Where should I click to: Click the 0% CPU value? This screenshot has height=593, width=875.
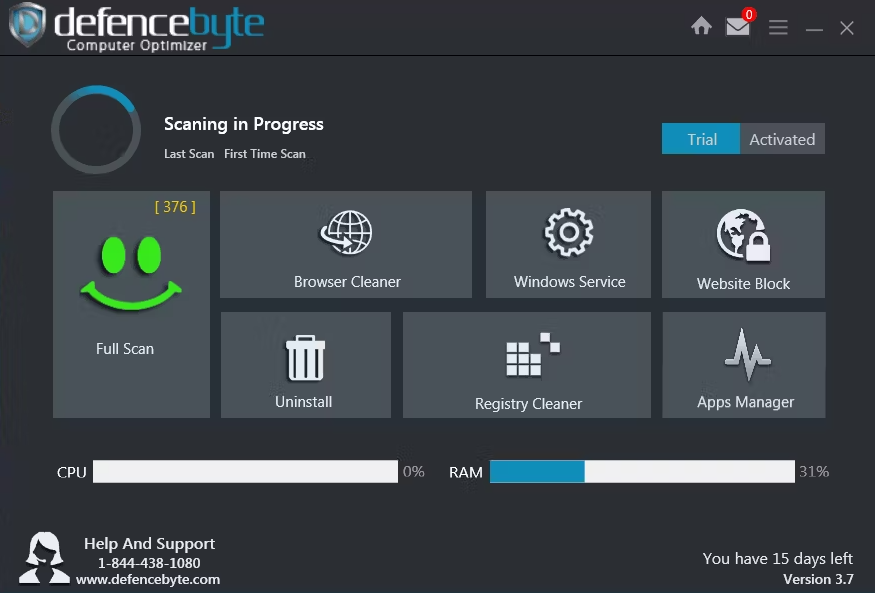414,472
